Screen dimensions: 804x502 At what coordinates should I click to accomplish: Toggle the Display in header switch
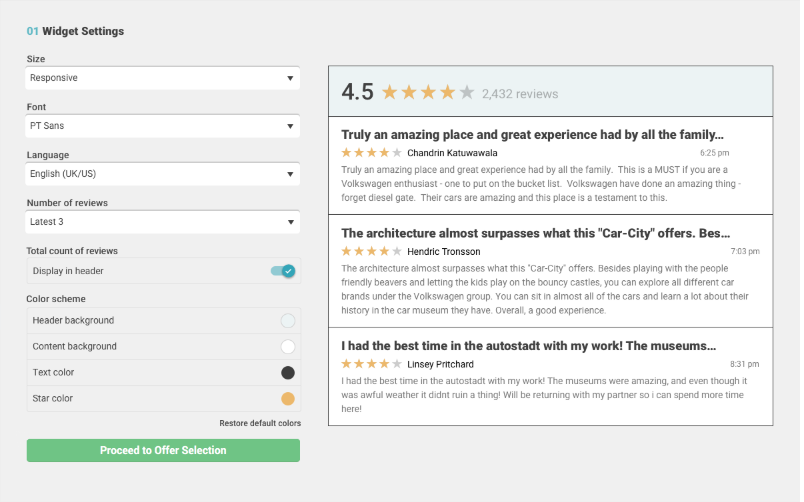click(x=283, y=271)
